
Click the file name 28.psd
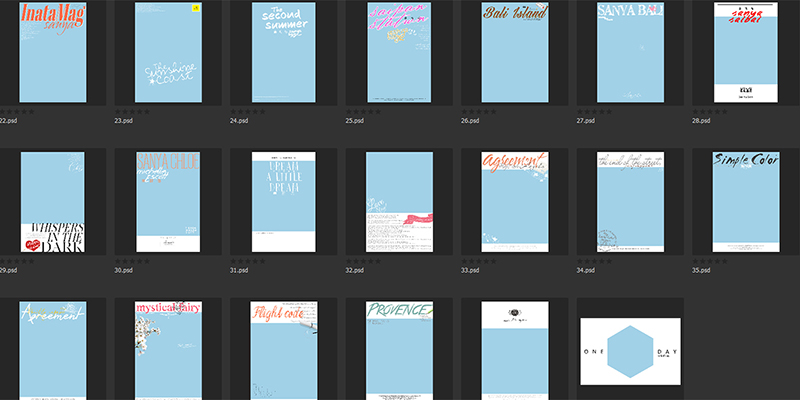[702, 121]
